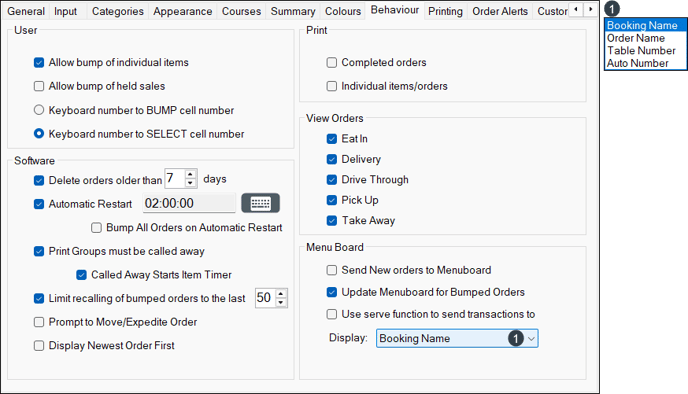688x394 pixels.
Task: Switch to the Order Alerts tab
Action: 500,11
